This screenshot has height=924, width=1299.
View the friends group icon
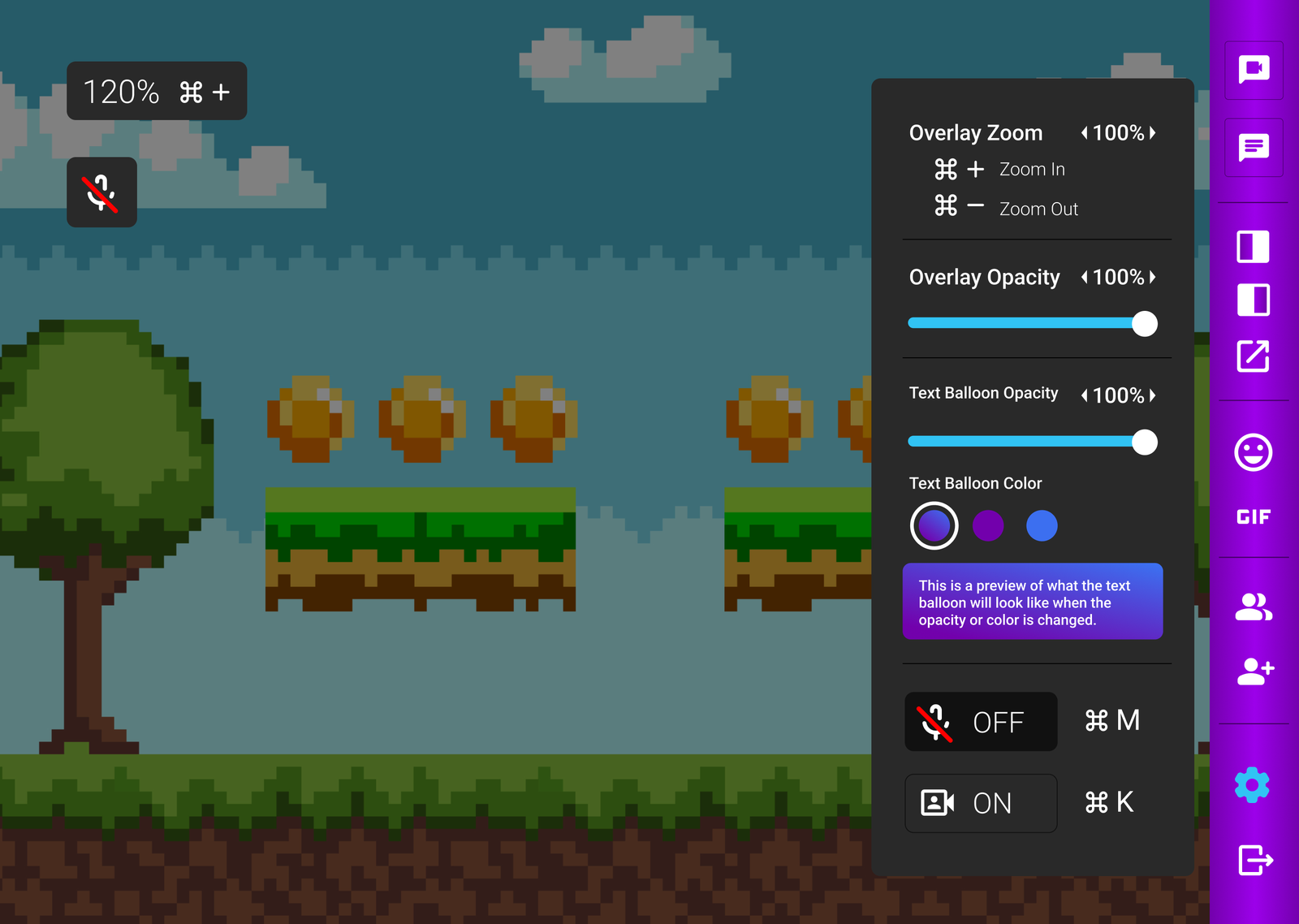click(x=1254, y=607)
